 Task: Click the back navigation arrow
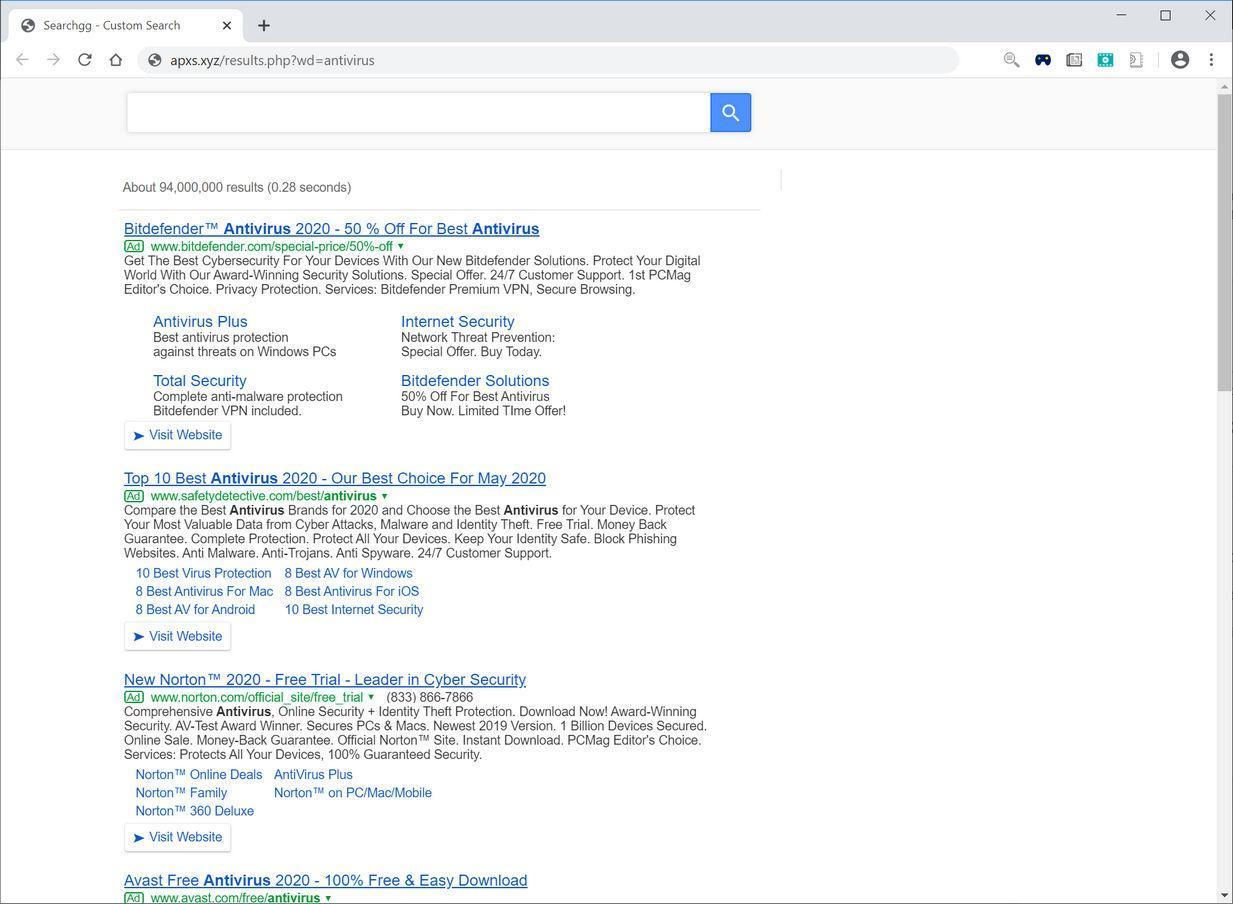[x=22, y=60]
